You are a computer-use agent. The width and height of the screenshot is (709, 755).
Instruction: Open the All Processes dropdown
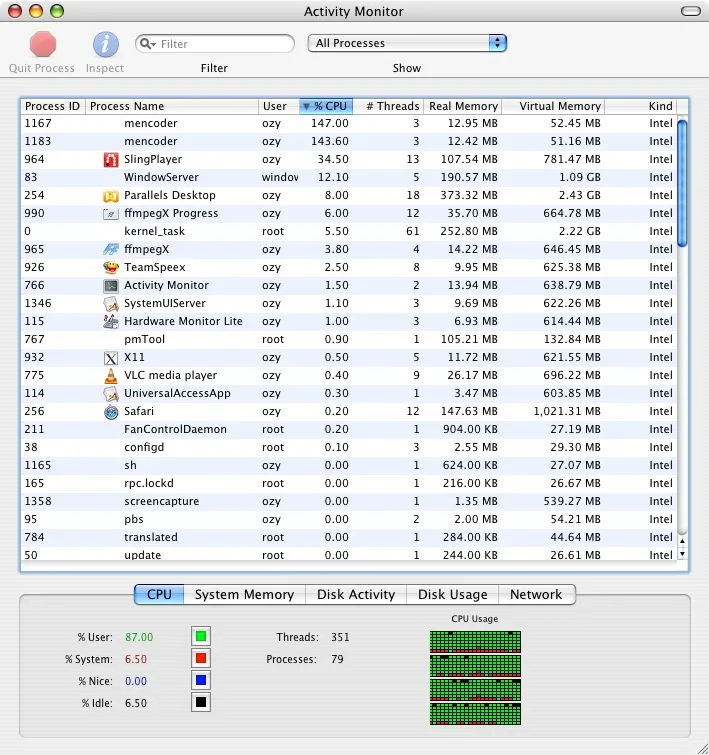[407, 43]
